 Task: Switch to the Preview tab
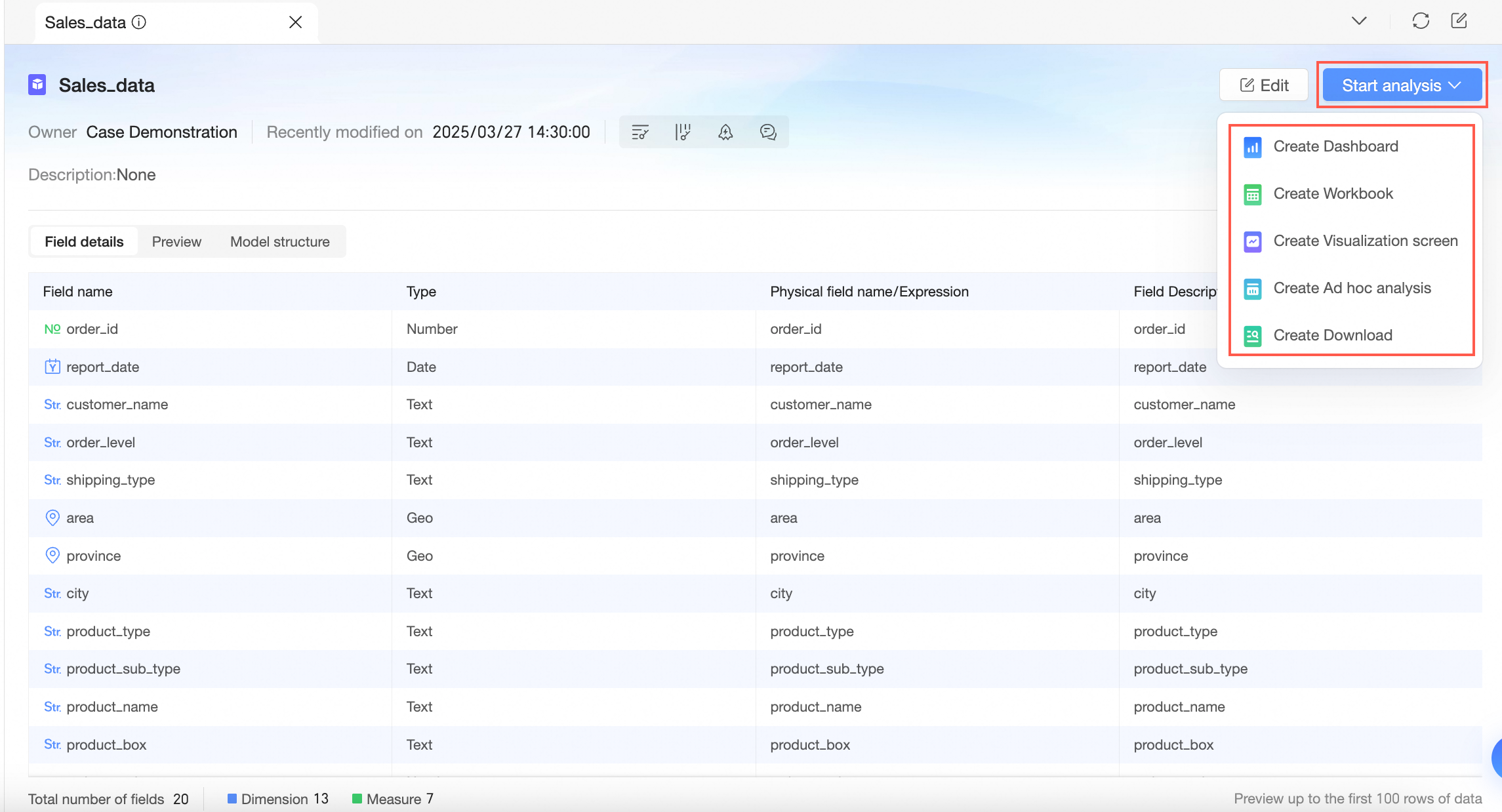pyautogui.click(x=176, y=241)
